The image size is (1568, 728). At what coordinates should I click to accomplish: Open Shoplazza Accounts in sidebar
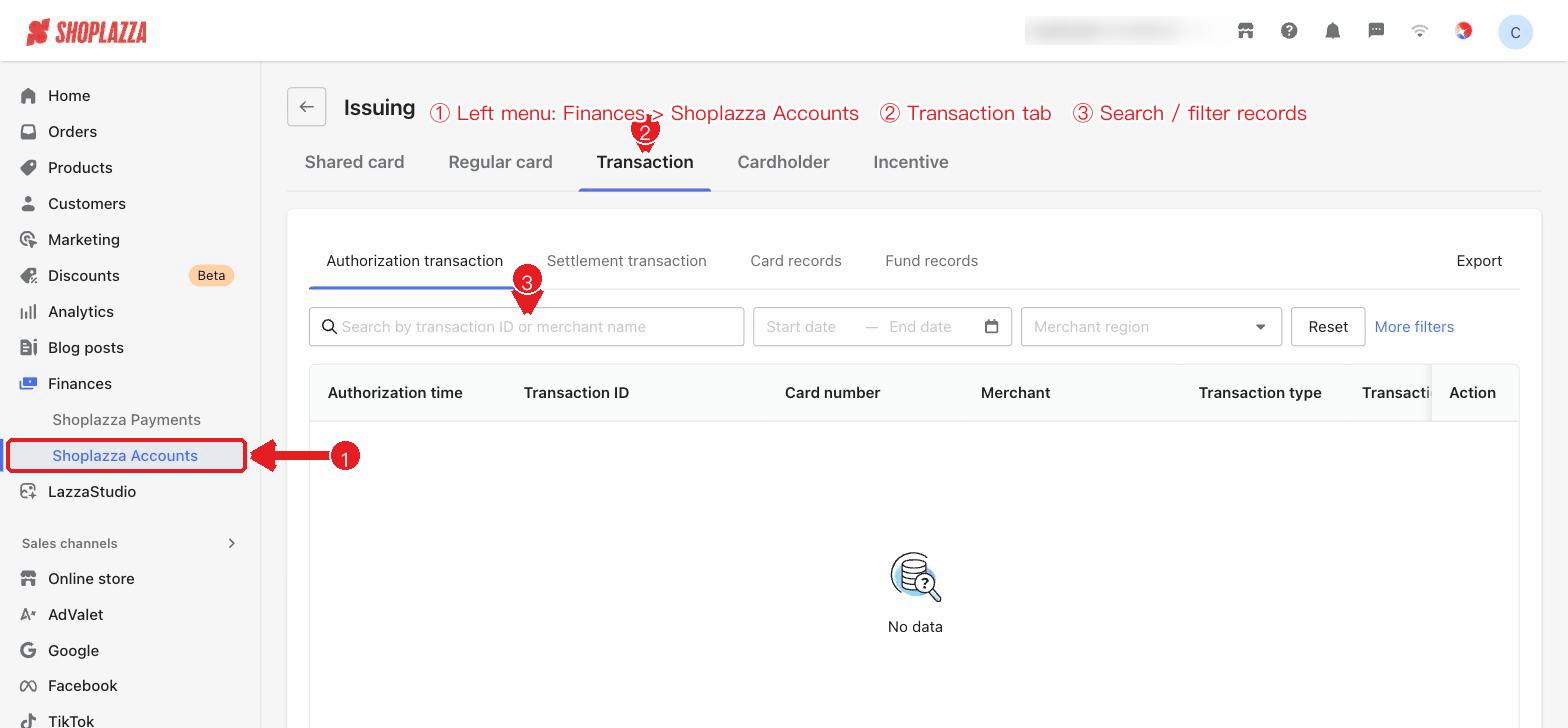click(126, 456)
